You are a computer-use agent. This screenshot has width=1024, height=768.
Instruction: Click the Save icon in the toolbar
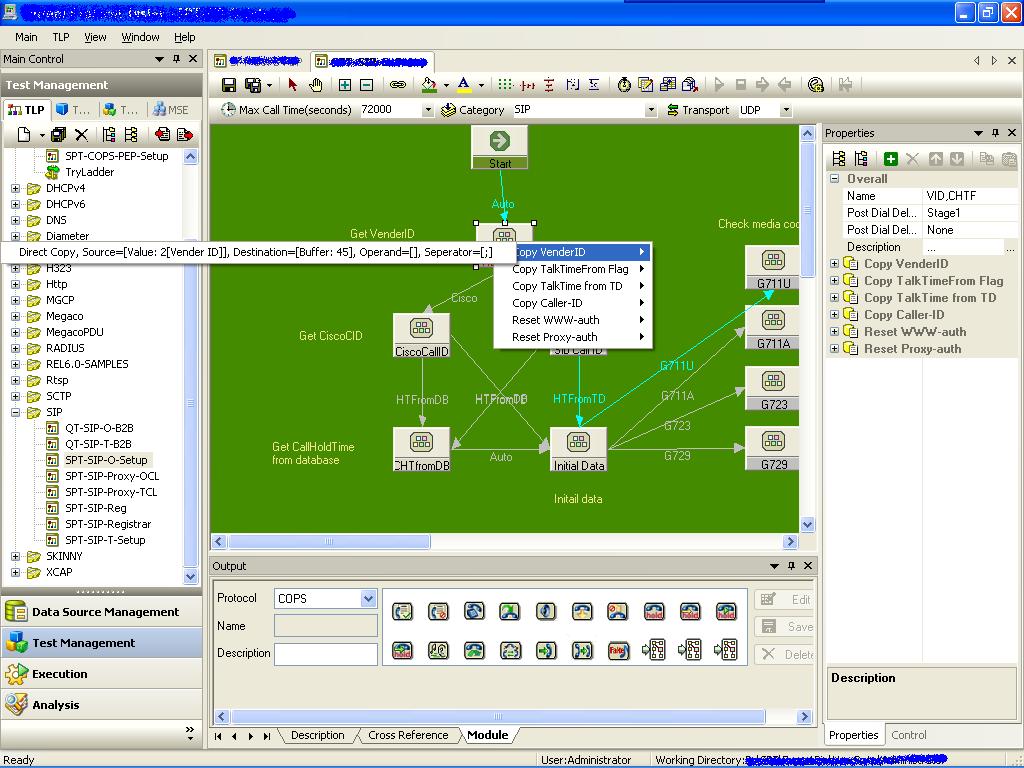[229, 85]
